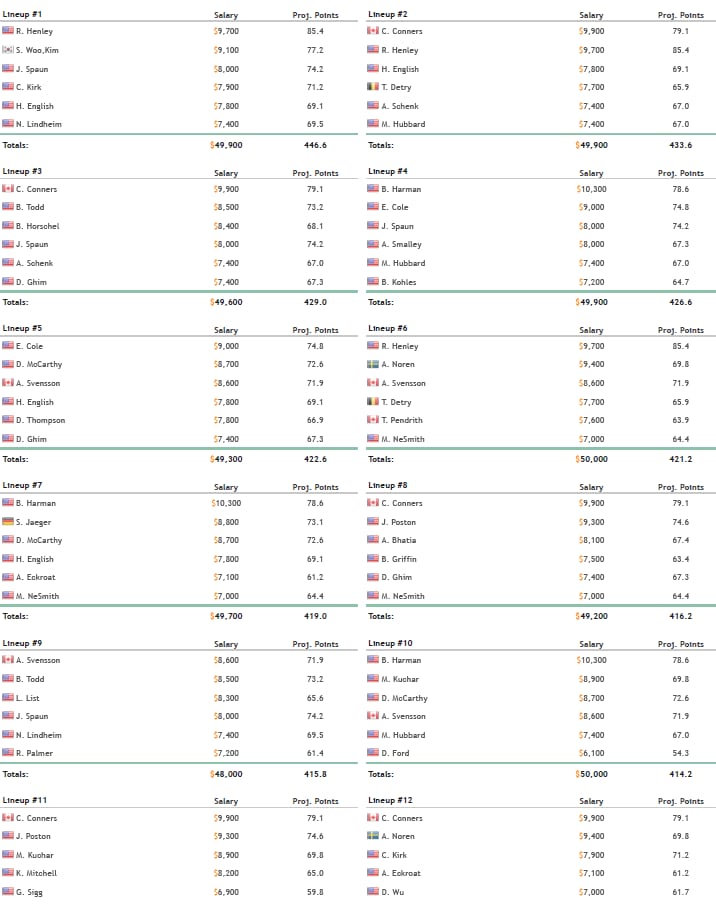The image size is (716, 904).
Task: Click the US flag beside D. Ford
Action: click(x=373, y=752)
